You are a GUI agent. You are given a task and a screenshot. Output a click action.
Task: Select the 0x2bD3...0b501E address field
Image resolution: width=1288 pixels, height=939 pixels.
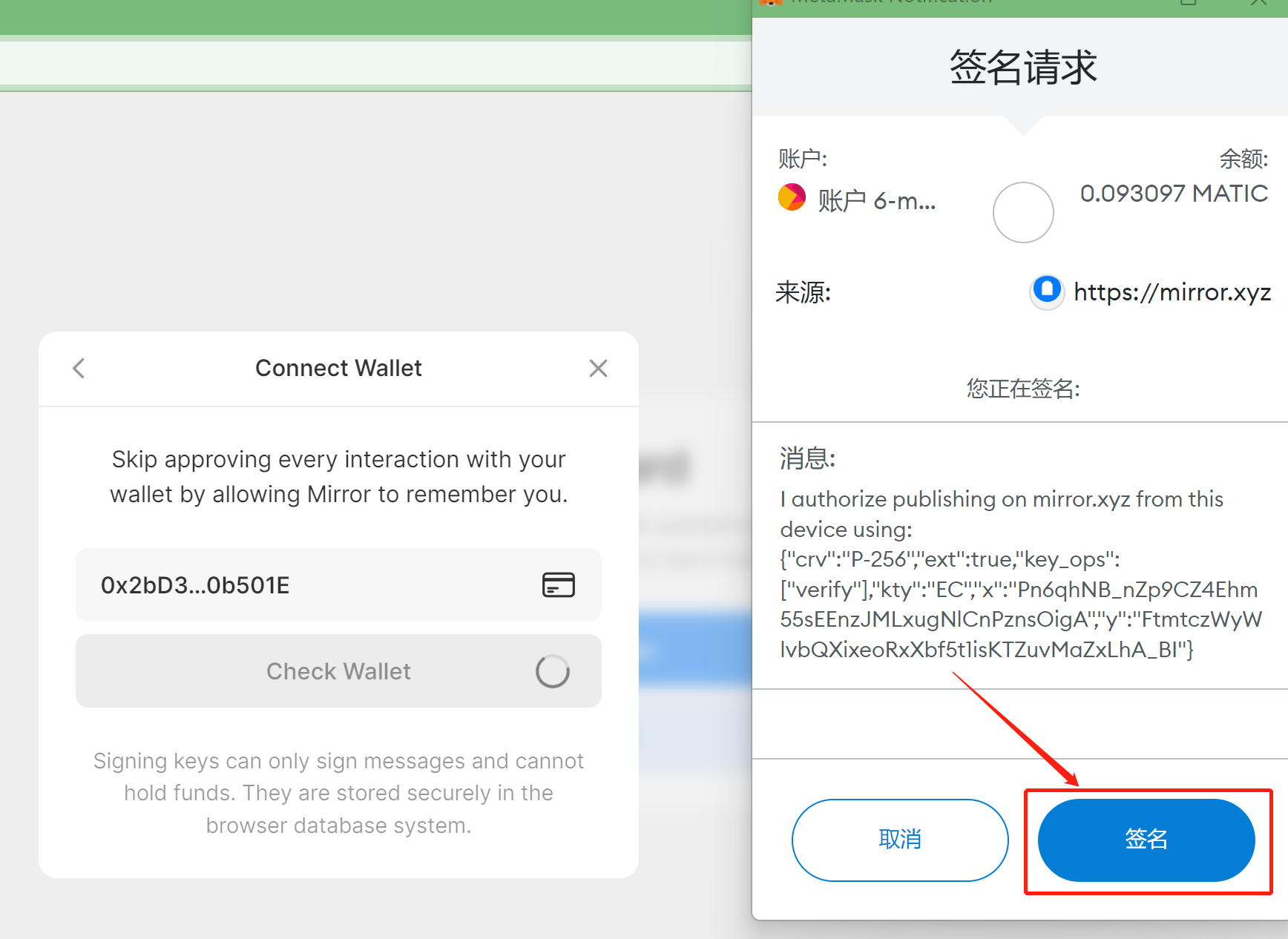338,585
